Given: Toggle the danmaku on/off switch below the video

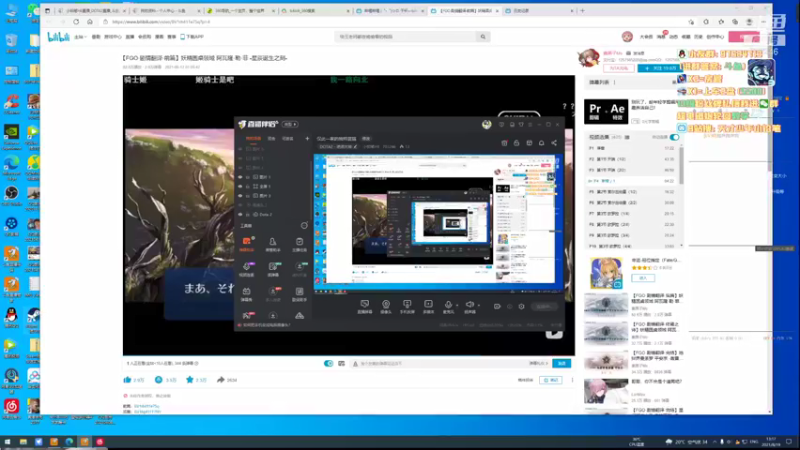Looking at the screenshot, I should (x=329, y=363).
